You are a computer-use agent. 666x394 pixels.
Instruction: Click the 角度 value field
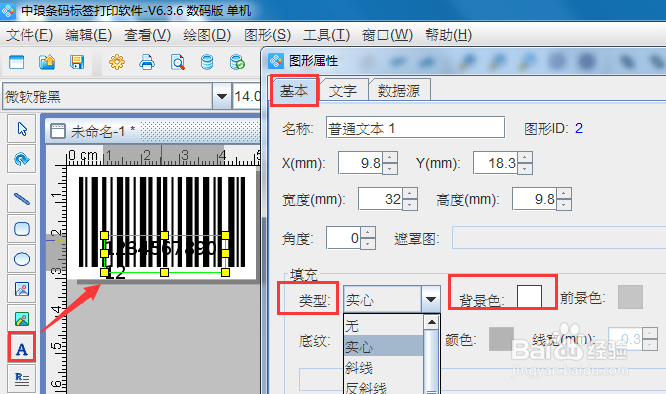pyautogui.click(x=344, y=238)
